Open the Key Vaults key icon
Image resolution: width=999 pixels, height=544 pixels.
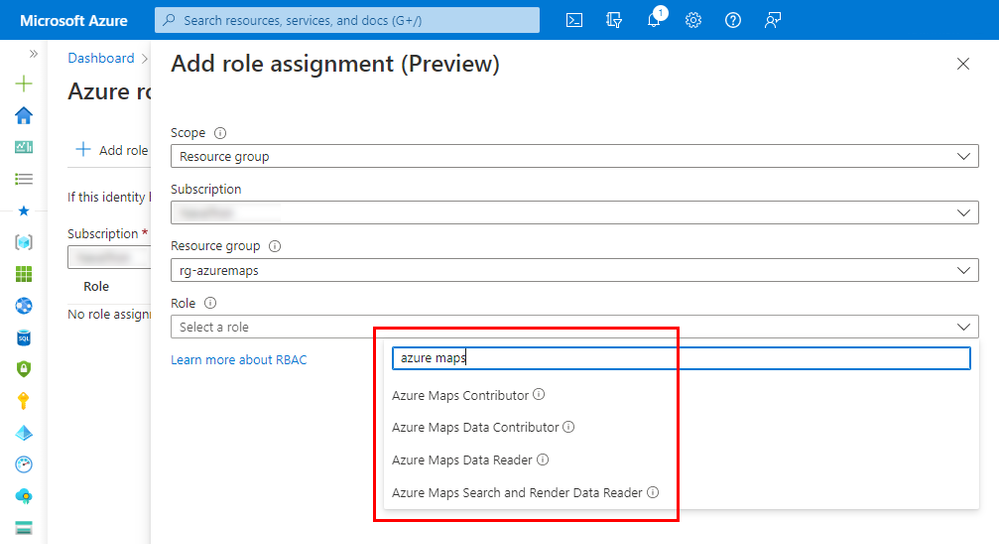click(x=24, y=401)
